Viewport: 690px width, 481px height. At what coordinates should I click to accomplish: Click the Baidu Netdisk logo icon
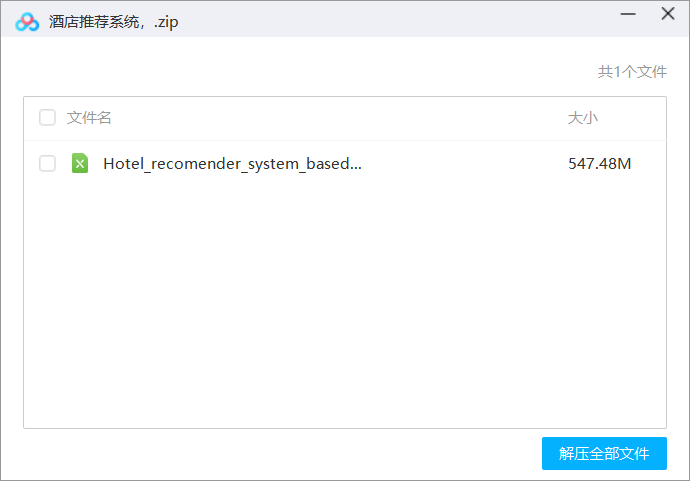click(x=27, y=22)
